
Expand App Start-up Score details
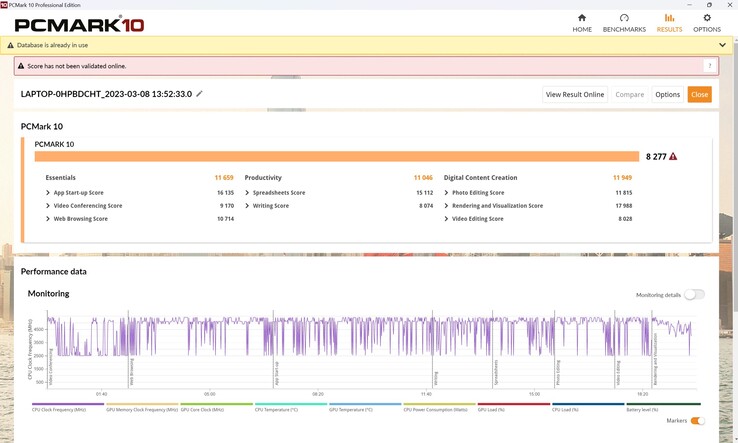(48, 193)
